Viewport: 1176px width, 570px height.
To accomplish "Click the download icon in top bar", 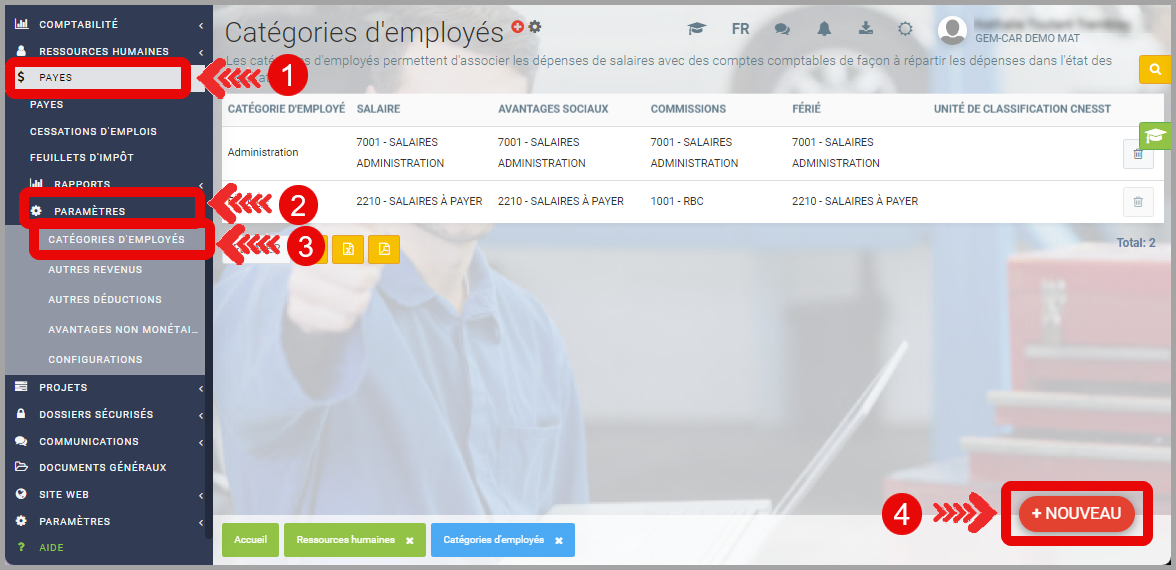I will tap(865, 29).
